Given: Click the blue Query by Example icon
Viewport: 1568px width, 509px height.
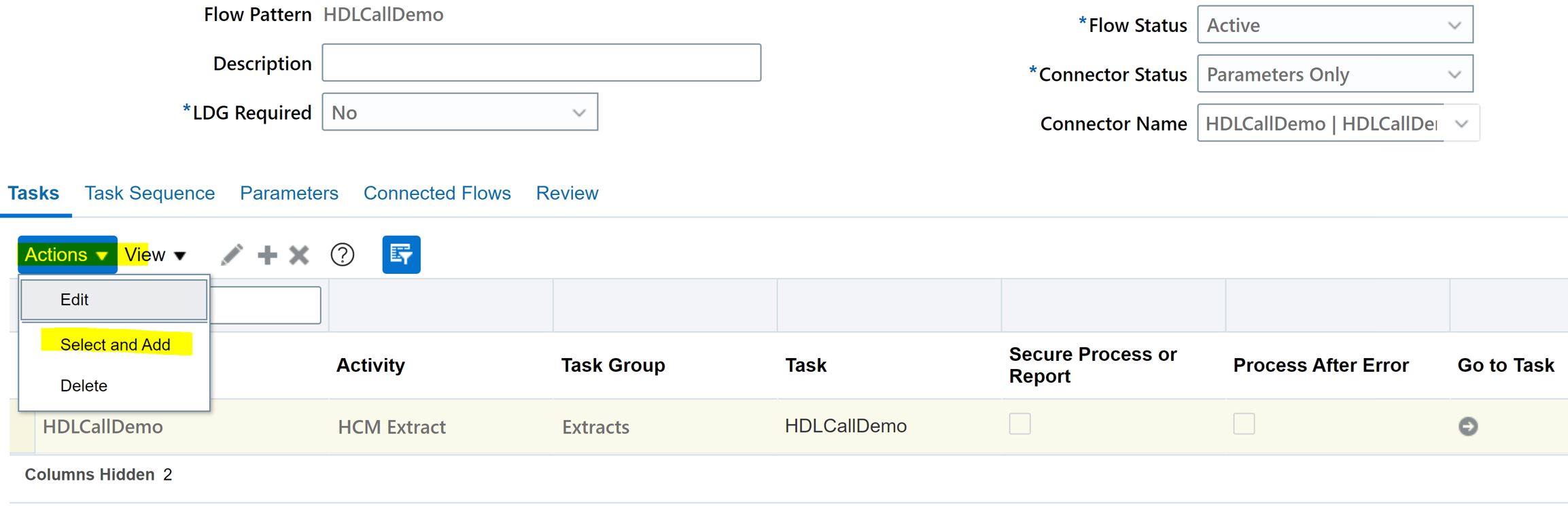Looking at the screenshot, I should click(401, 254).
